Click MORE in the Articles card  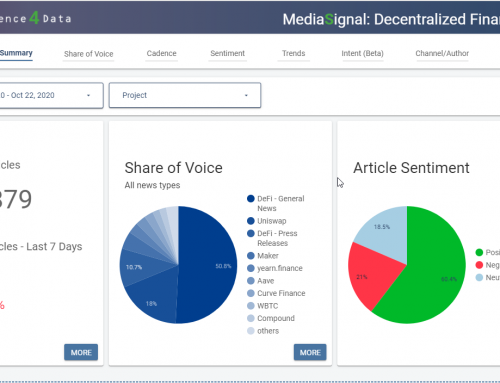point(81,352)
